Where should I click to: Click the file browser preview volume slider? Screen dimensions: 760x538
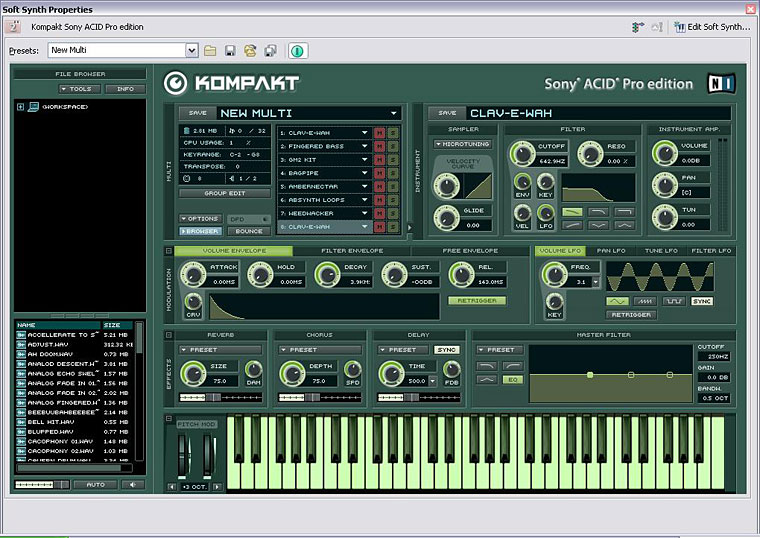pos(42,485)
